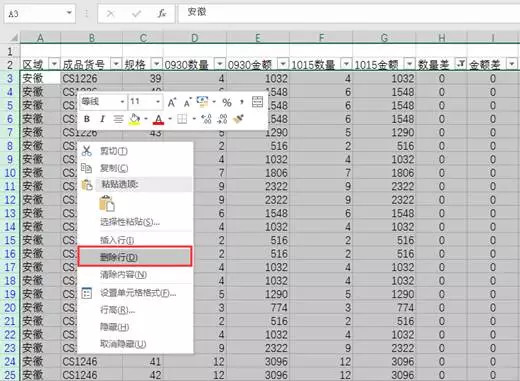Open the 成品货号 filter dropdown
This screenshot has height=381, width=520.
coord(116,63)
